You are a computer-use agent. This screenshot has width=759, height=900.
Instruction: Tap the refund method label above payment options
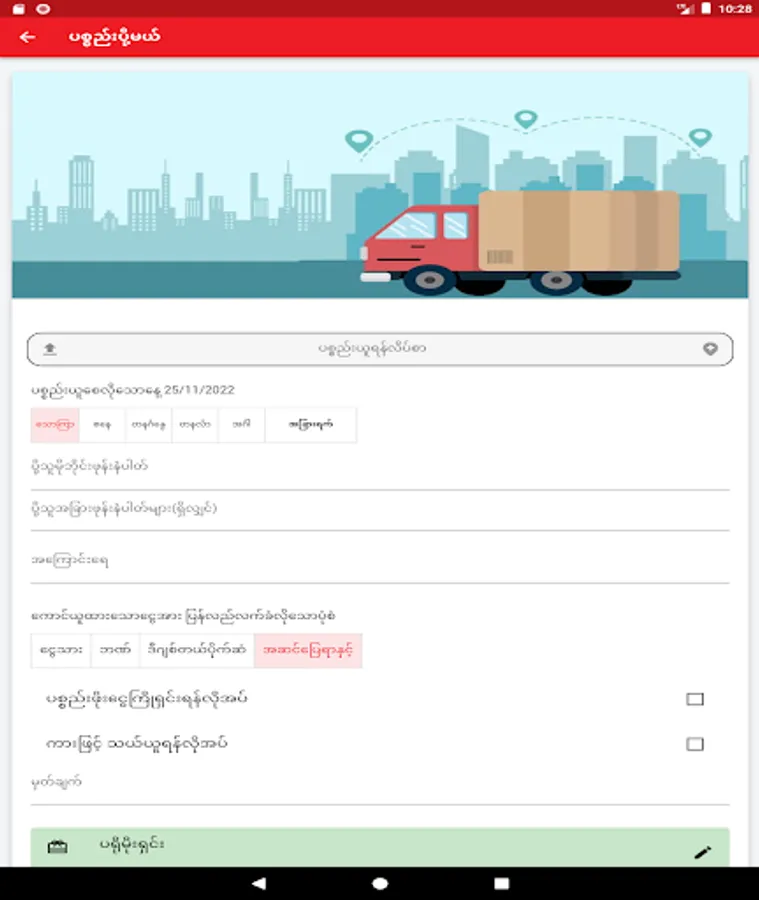pyautogui.click(x=183, y=616)
